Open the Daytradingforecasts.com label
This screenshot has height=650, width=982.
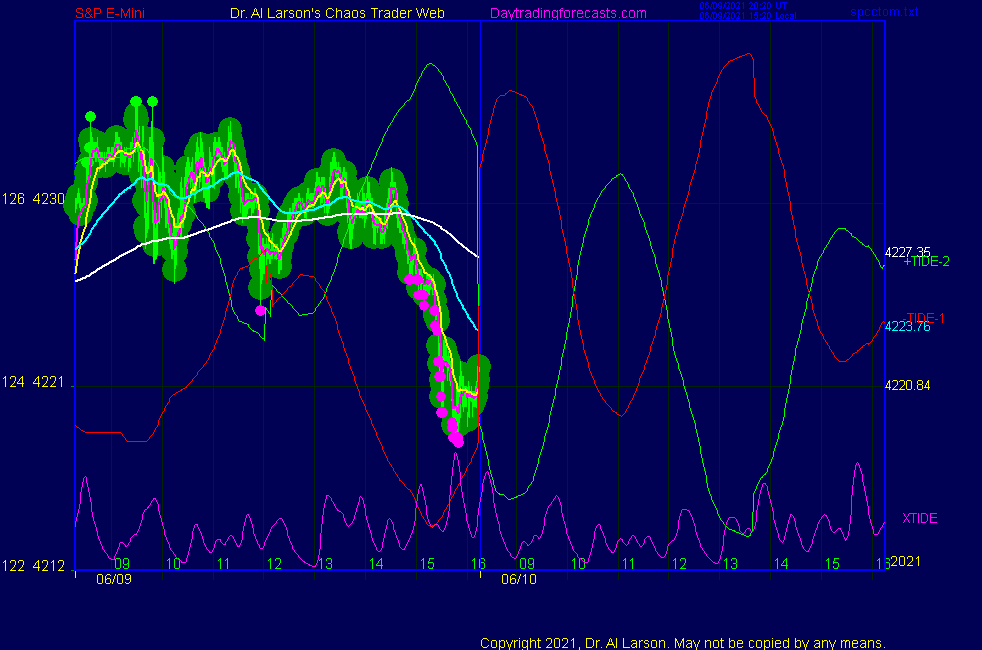pos(568,13)
